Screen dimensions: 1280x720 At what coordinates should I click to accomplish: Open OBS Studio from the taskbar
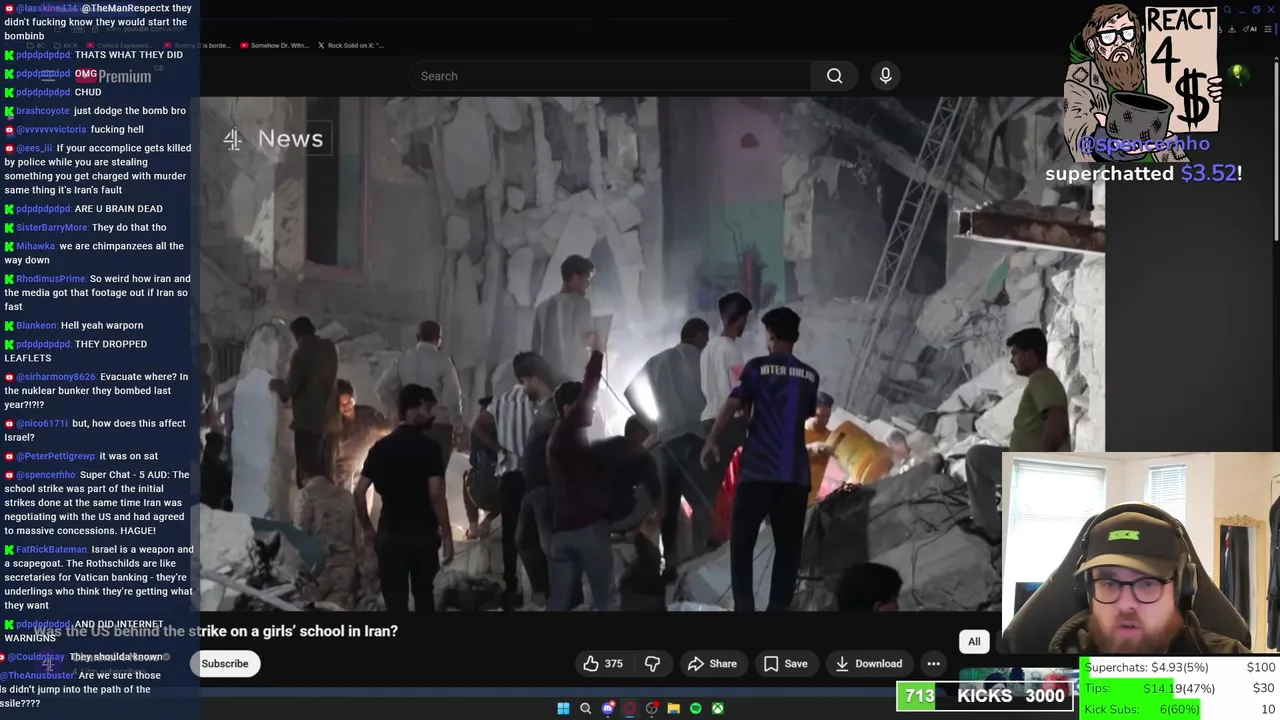[x=651, y=708]
